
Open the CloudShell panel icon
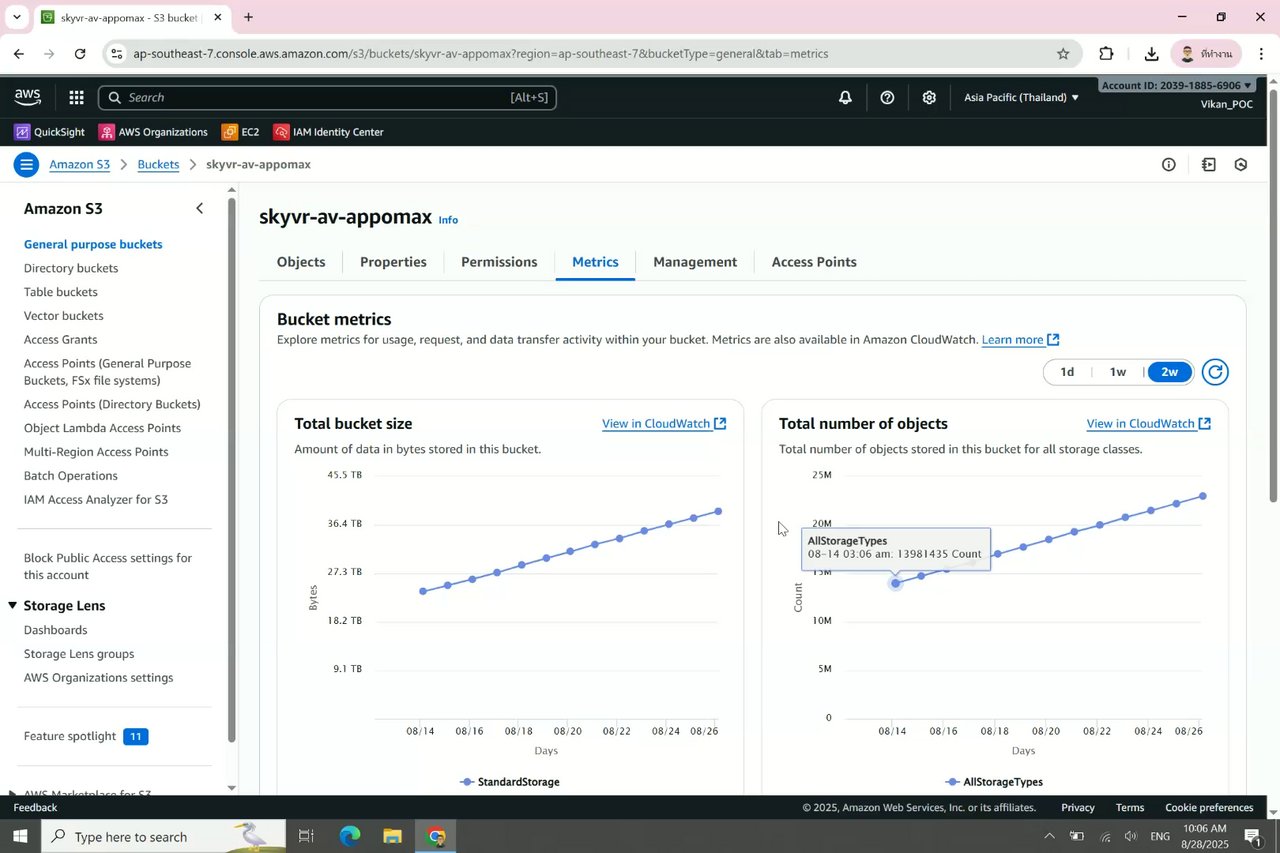[1208, 165]
